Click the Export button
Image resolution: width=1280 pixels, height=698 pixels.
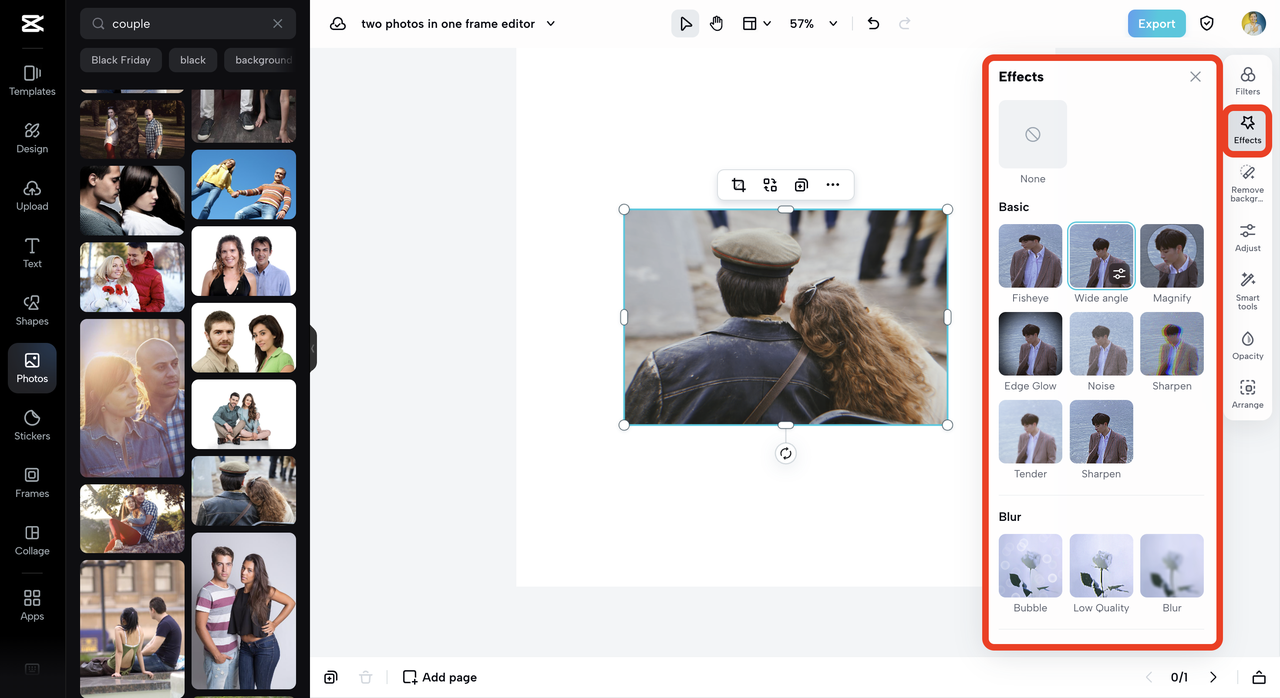1156,24
